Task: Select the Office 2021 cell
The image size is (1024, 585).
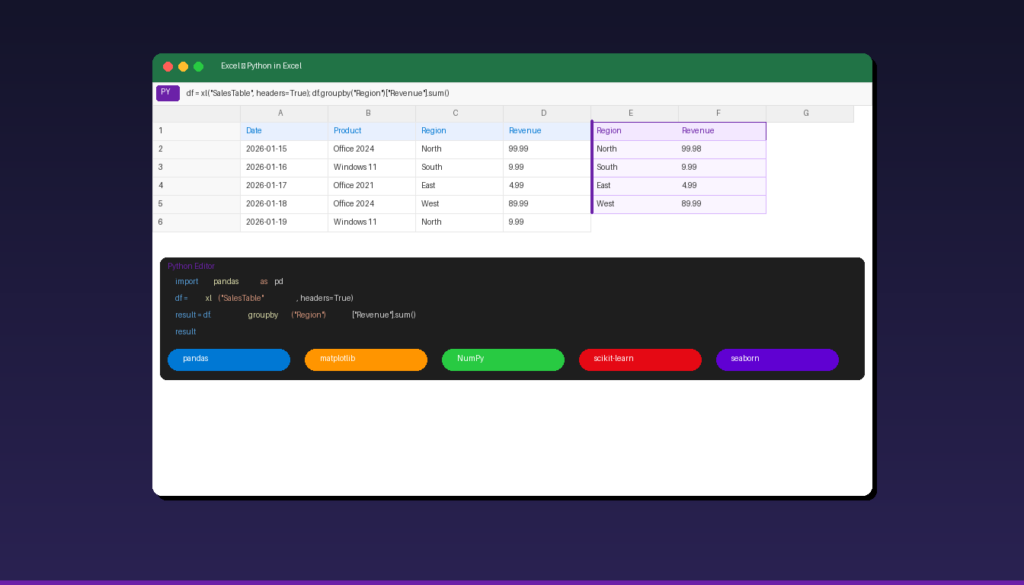Action: tap(371, 185)
